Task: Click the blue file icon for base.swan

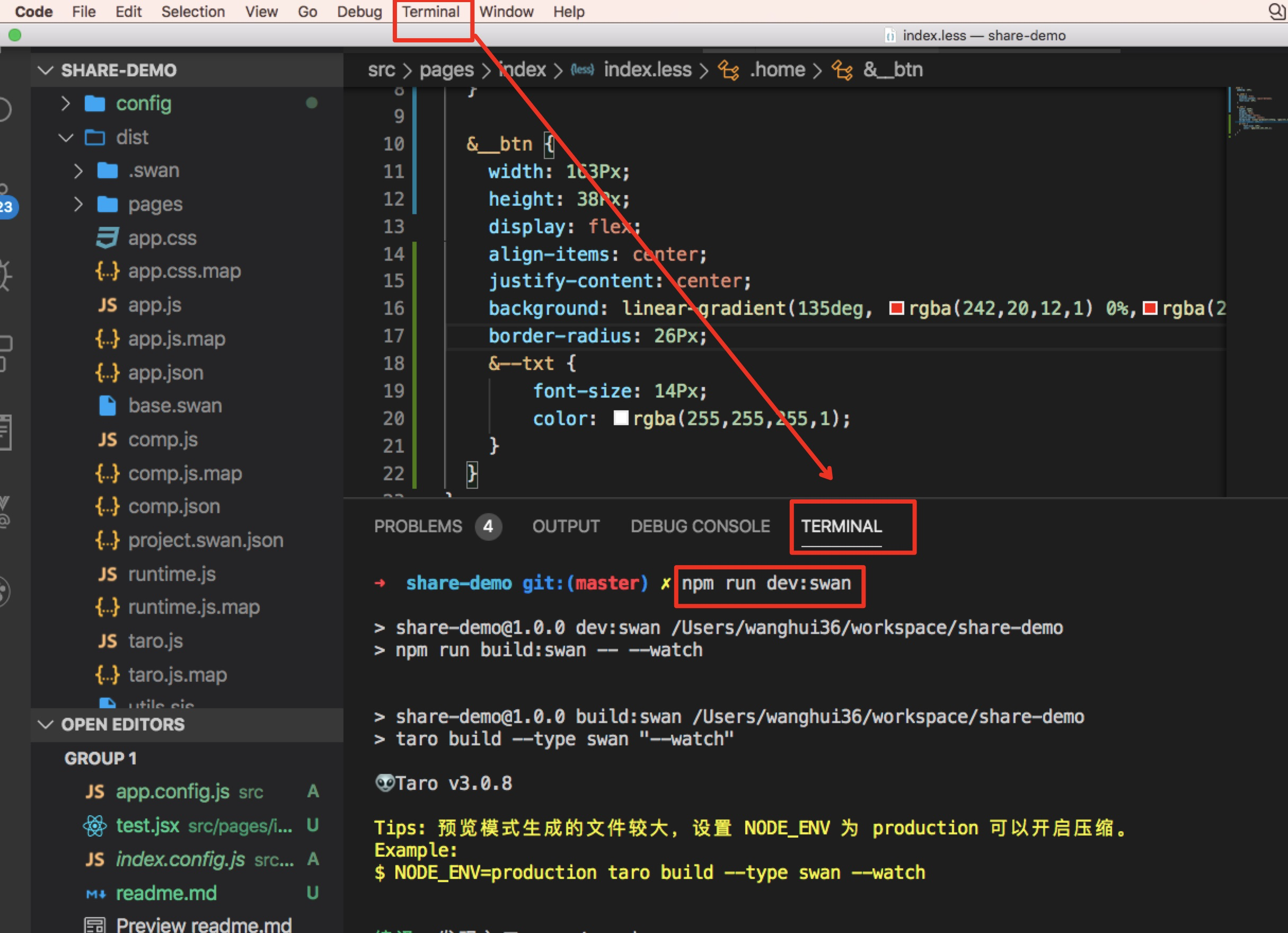Action: [x=107, y=406]
